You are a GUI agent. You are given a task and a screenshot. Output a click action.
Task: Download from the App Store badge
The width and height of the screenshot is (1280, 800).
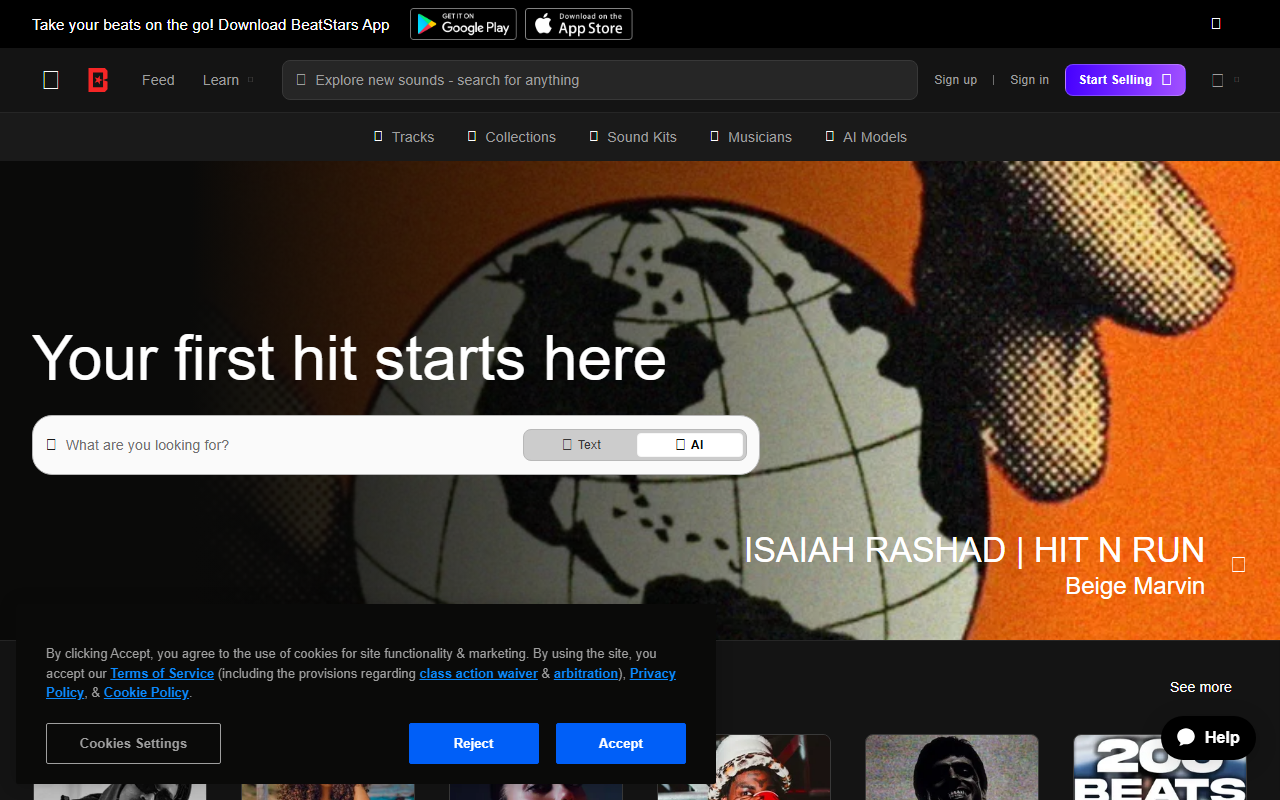tap(579, 24)
